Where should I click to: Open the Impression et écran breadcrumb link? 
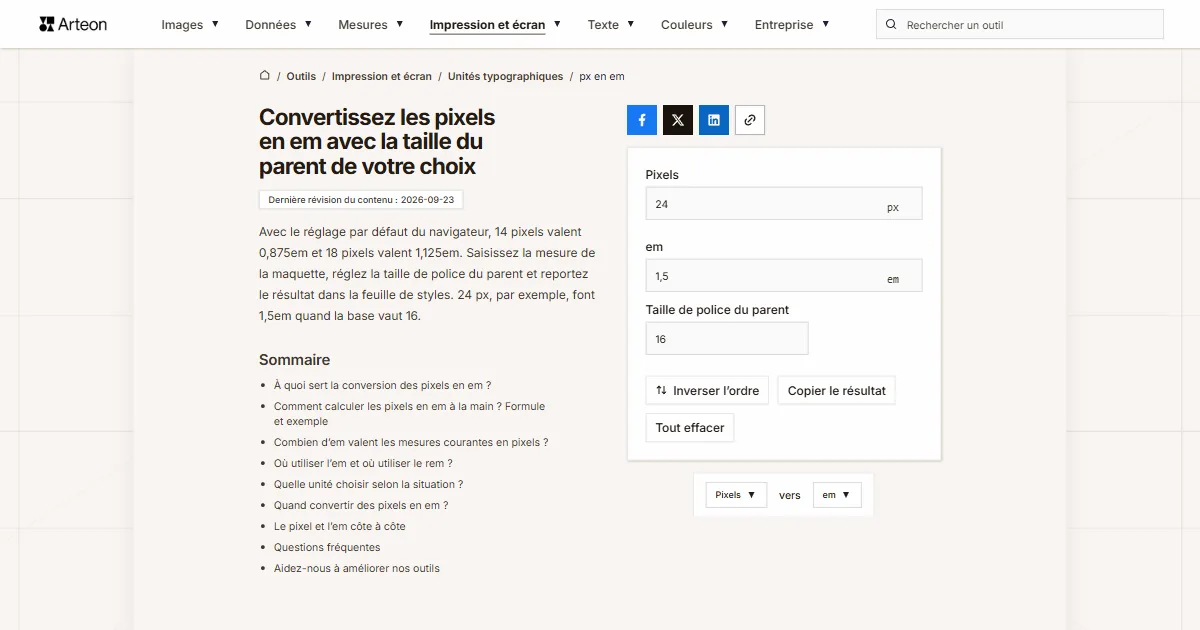pyautogui.click(x=382, y=76)
